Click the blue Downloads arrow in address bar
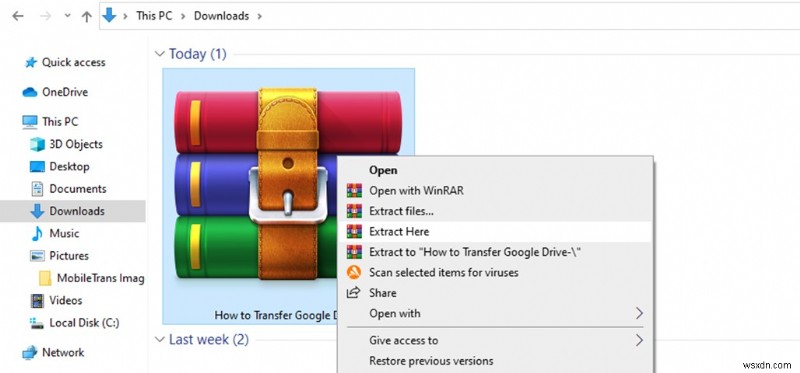Viewport: 800px width, 373px height. tap(109, 15)
